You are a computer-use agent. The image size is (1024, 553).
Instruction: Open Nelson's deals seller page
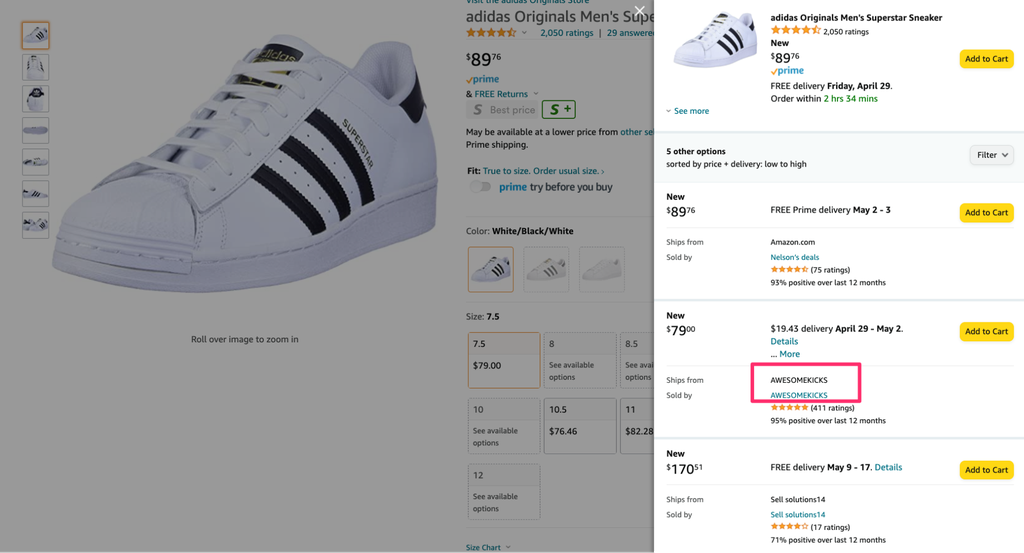click(794, 257)
